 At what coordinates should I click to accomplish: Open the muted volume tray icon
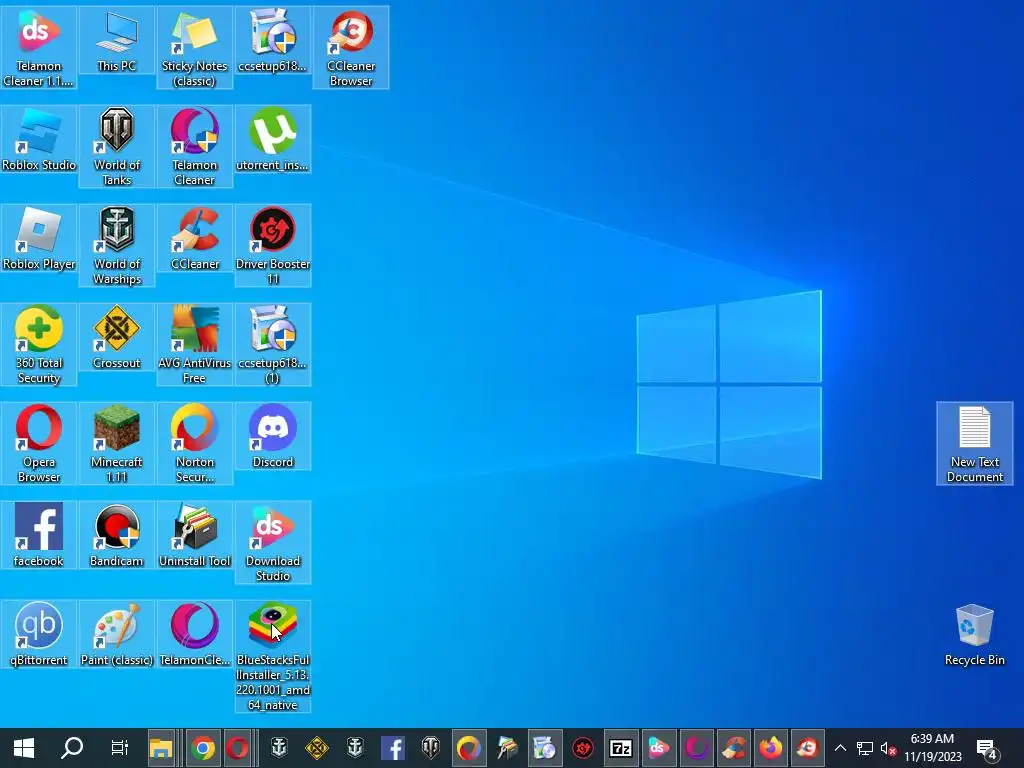click(888, 748)
